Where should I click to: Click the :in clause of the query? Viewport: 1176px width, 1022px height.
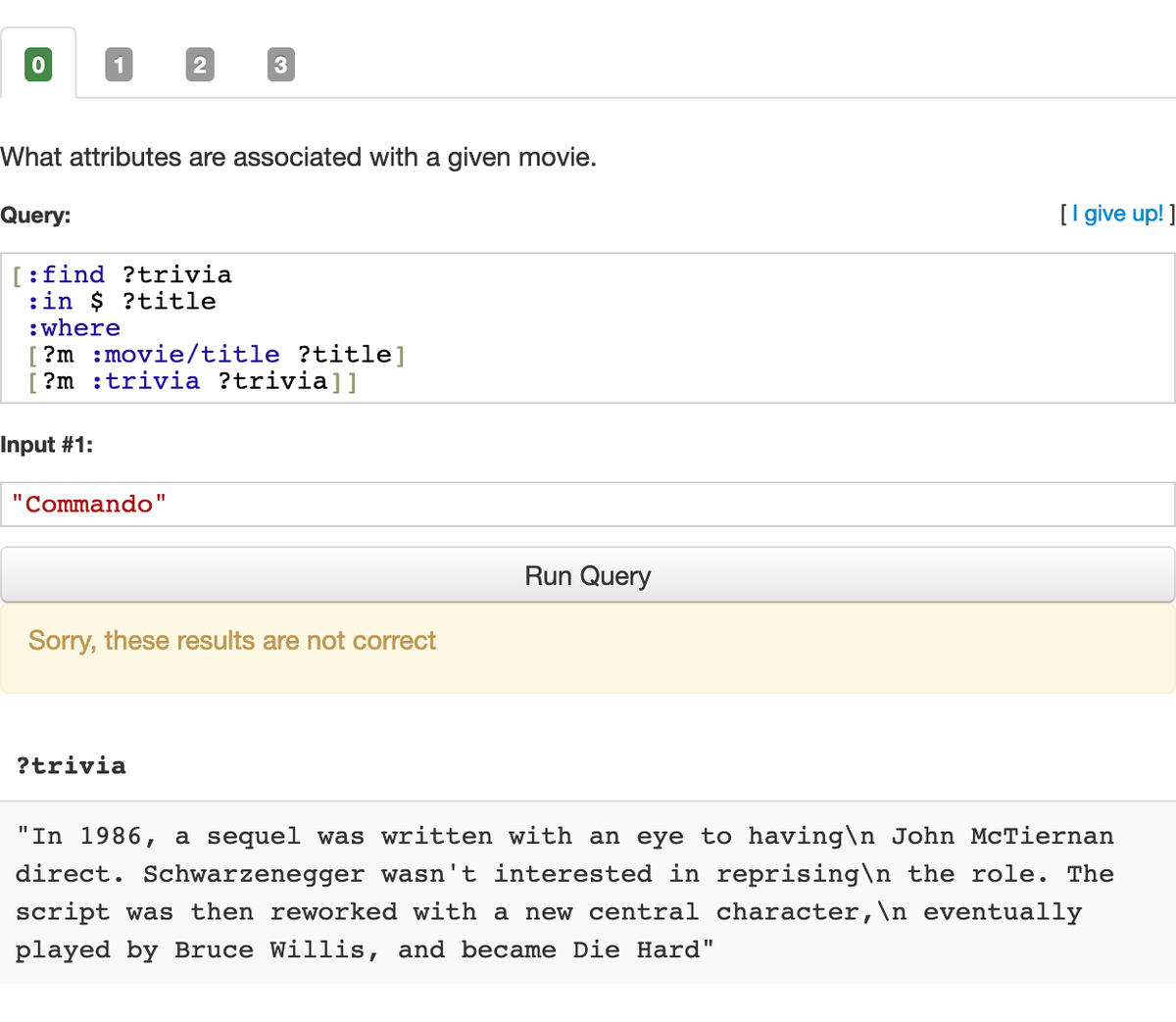pyautogui.click(x=49, y=301)
